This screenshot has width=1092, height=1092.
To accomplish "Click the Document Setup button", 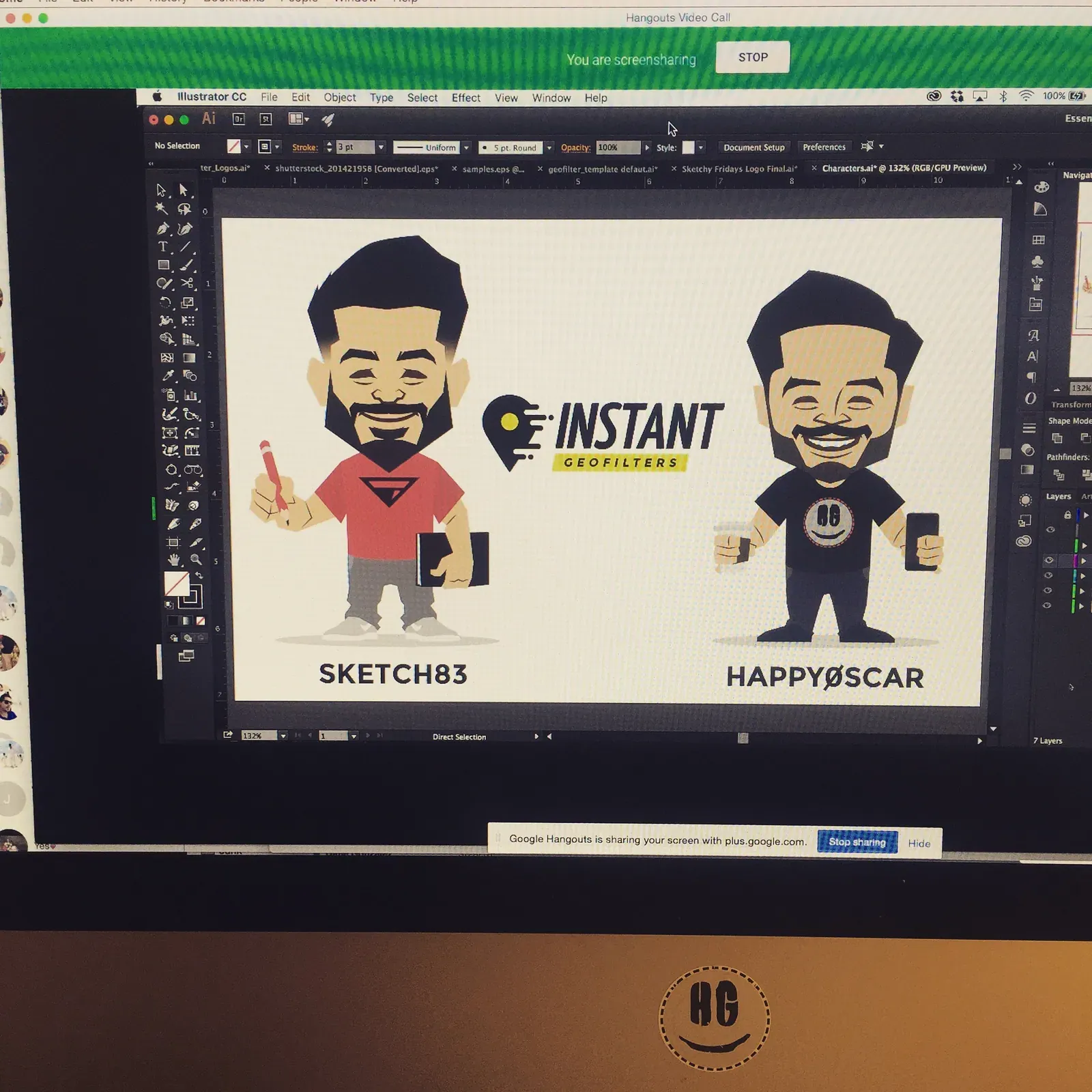I will click(x=754, y=147).
